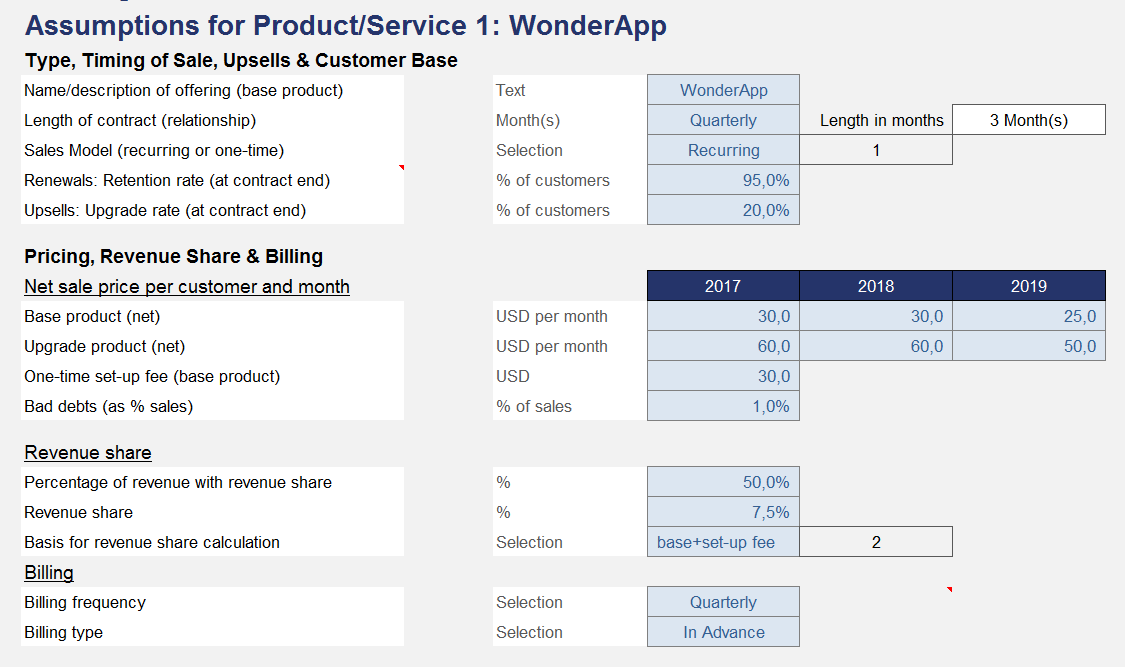Click the 'Bad debts (as % sales)' label
1125x667 pixels.
(108, 407)
